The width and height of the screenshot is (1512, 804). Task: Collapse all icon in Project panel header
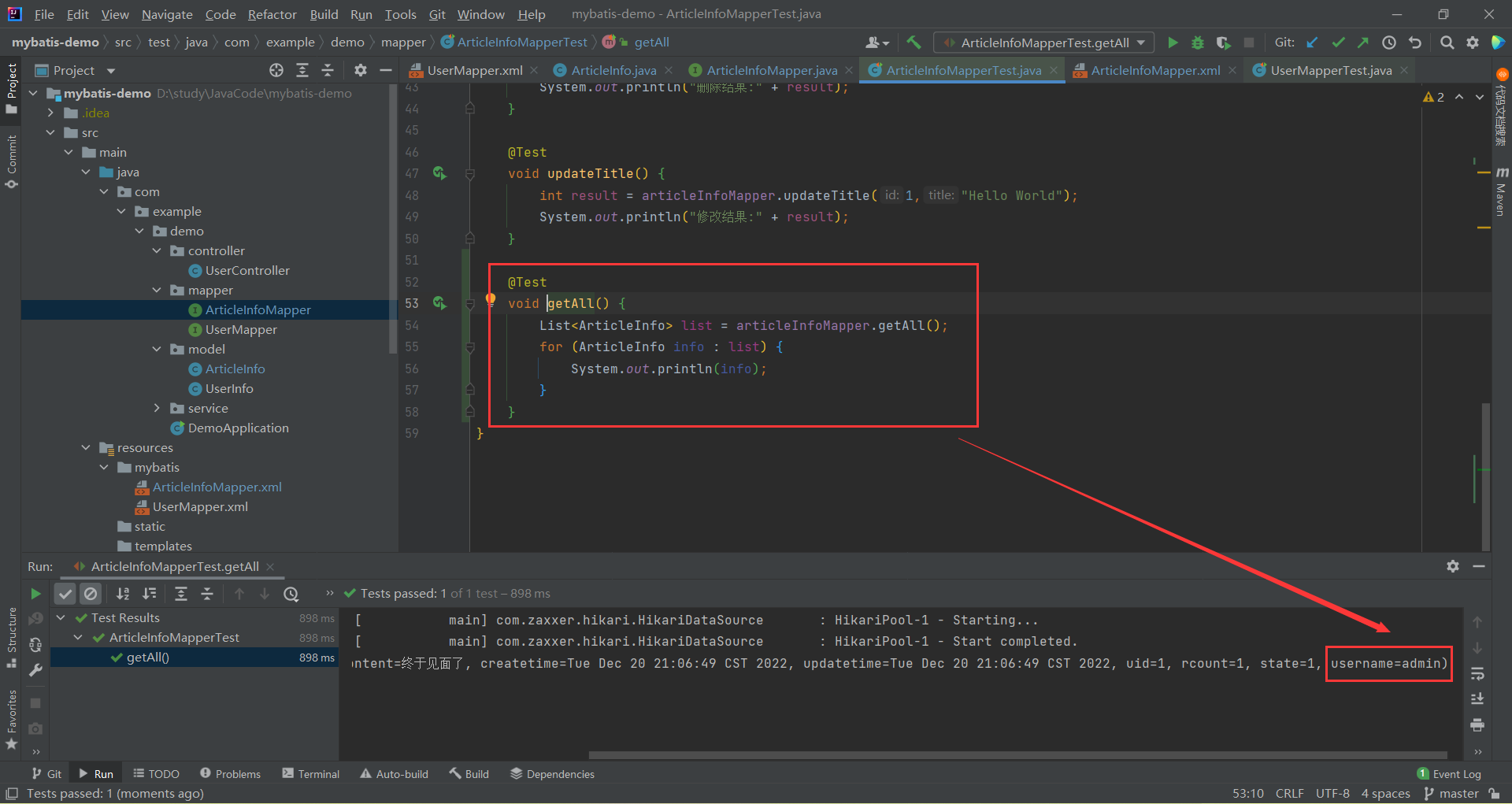328,70
